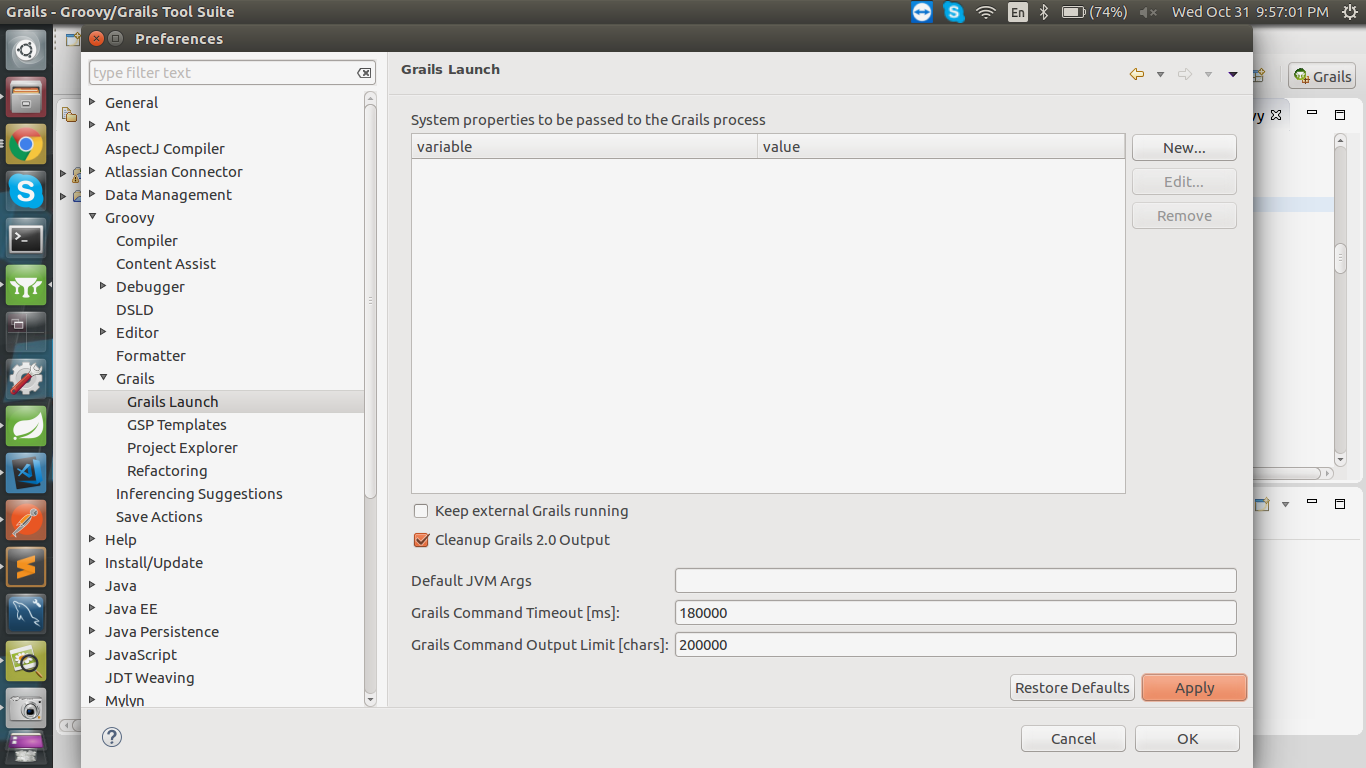Image resolution: width=1366 pixels, height=768 pixels.
Task: Open System Settings gear-and-wrench dock icon
Action: point(26,379)
